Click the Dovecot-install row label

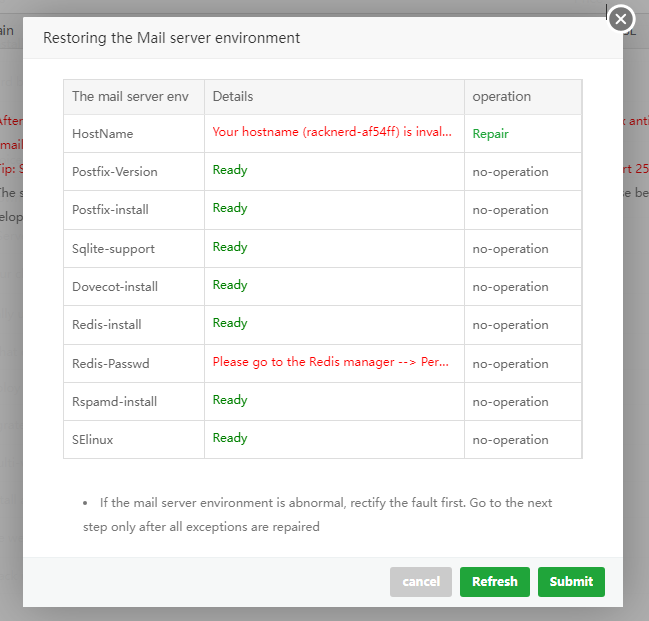pos(114,286)
